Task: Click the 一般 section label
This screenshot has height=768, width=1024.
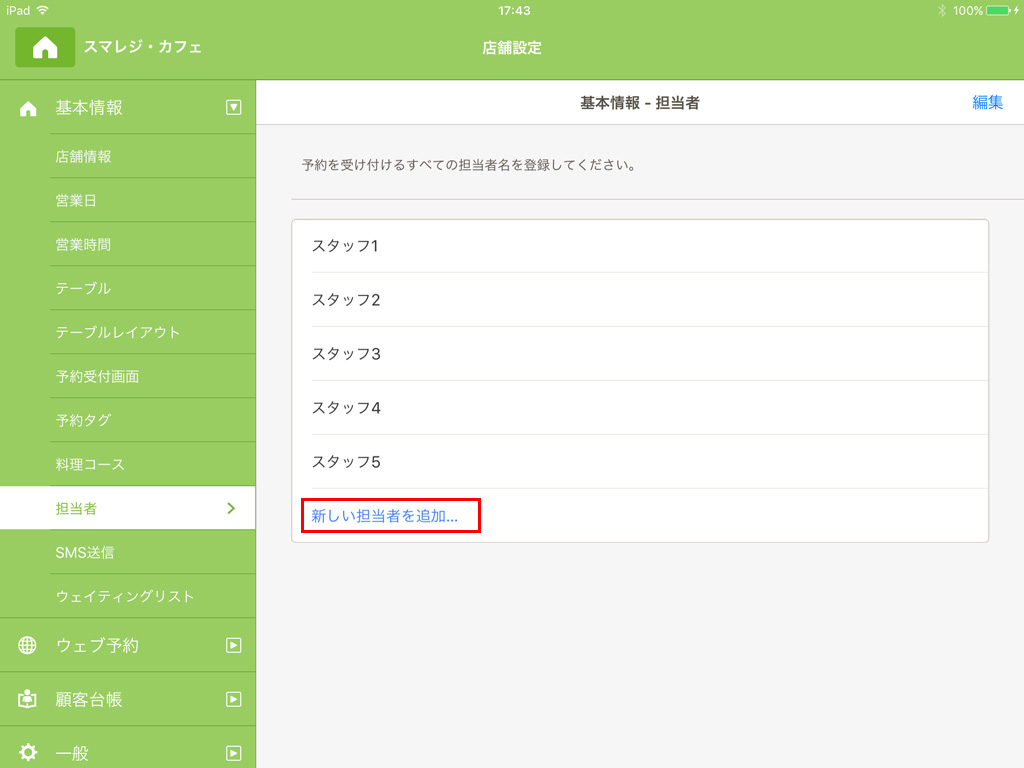Action: pos(72,753)
